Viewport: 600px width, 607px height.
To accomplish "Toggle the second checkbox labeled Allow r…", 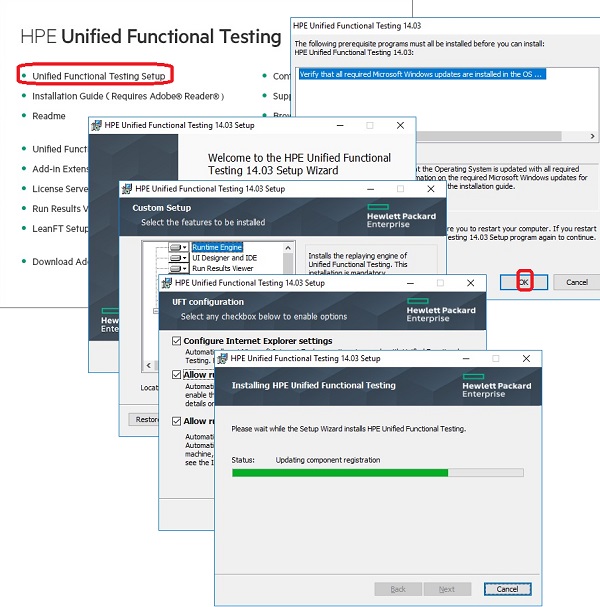I will point(177,375).
